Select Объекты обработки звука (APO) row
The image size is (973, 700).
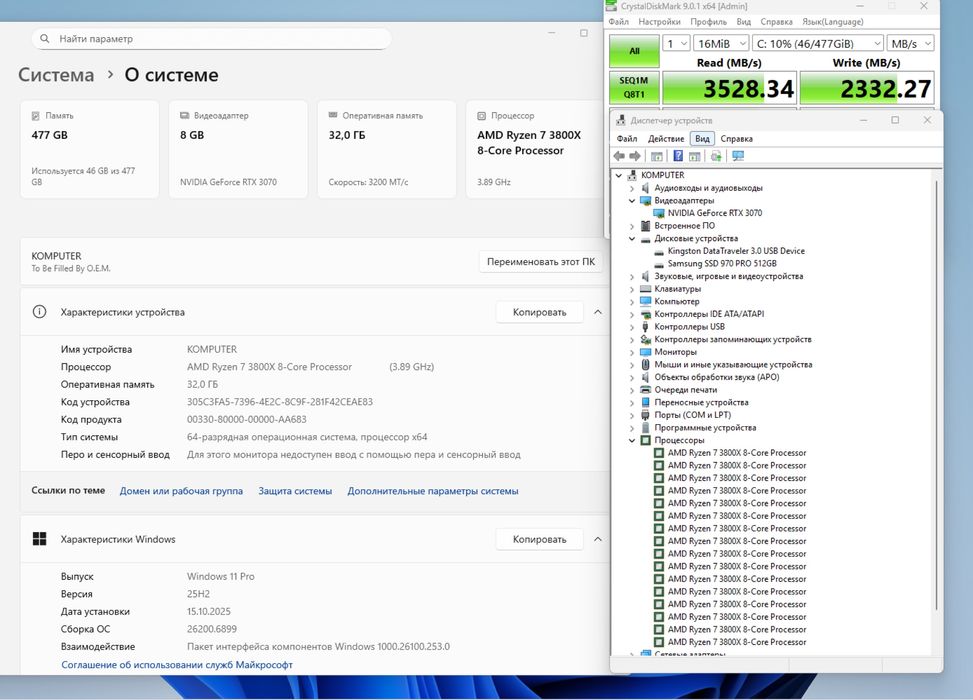717,377
